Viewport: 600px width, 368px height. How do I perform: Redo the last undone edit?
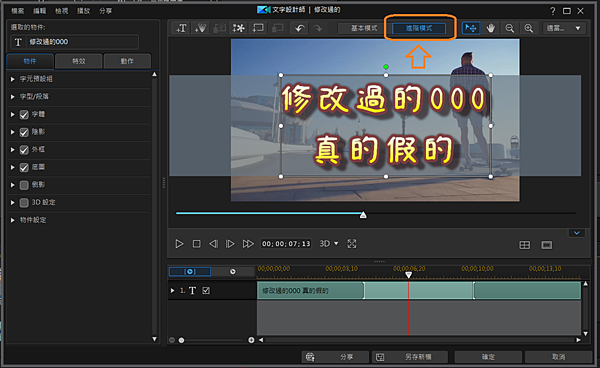(x=318, y=28)
